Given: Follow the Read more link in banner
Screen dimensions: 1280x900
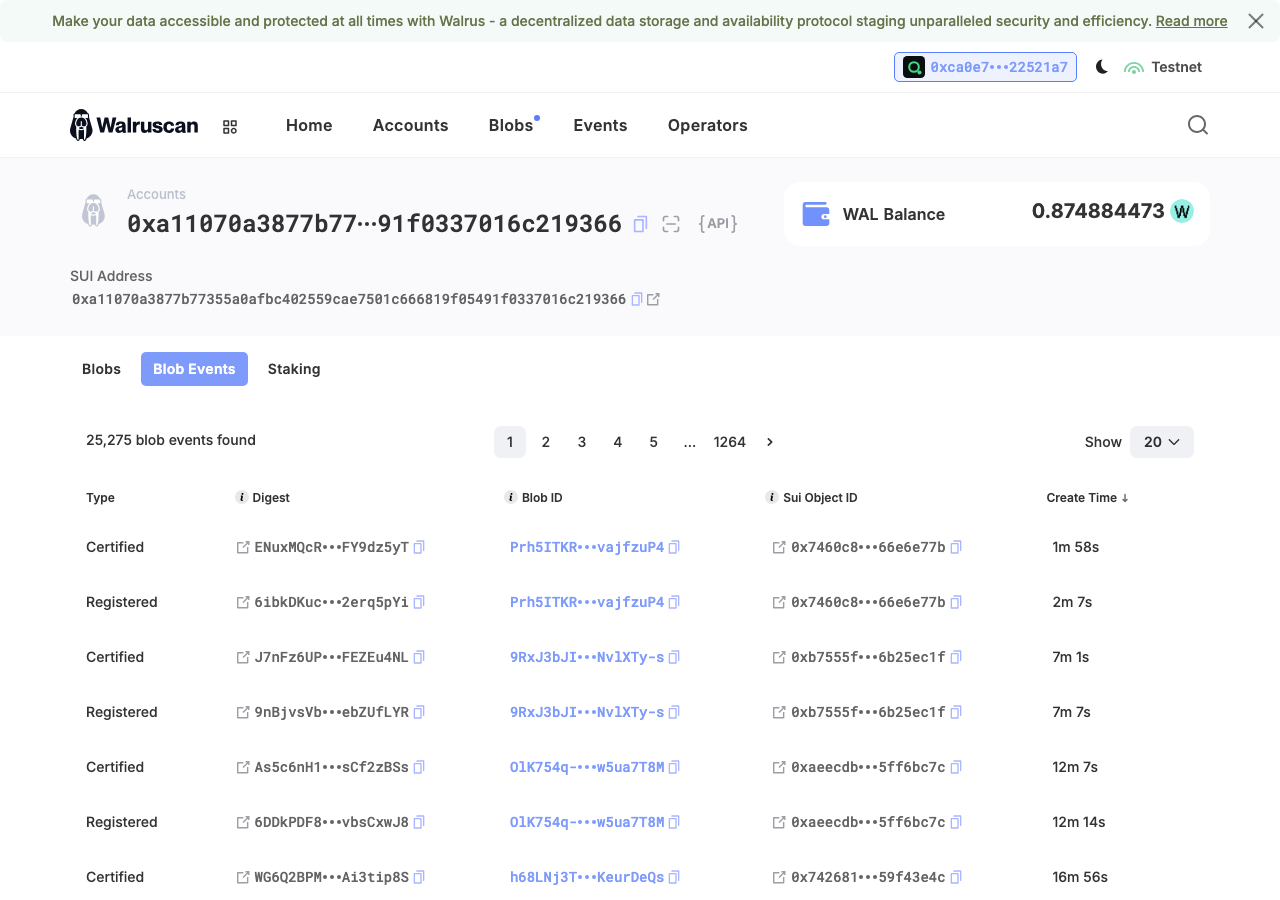Looking at the screenshot, I should coord(1191,21).
